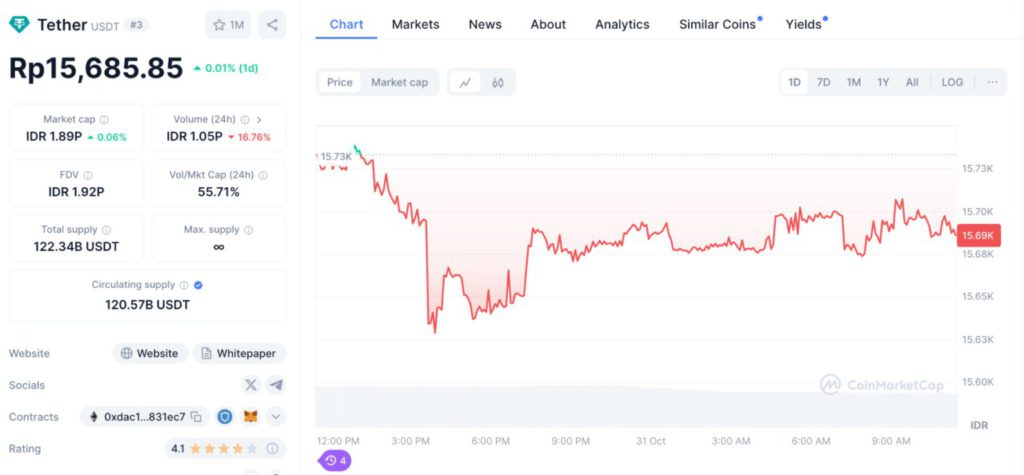The width and height of the screenshot is (1024, 475).
Task: Open the Analytics tab
Action: pos(622,24)
